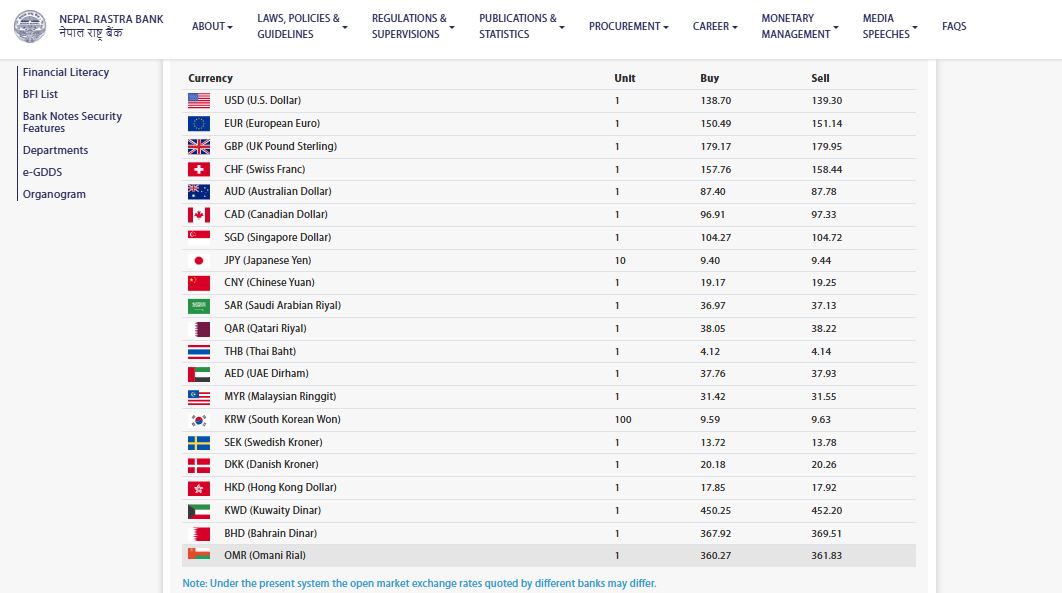Click the Sell column header
Image resolution: width=1062 pixels, height=593 pixels.
820,78
